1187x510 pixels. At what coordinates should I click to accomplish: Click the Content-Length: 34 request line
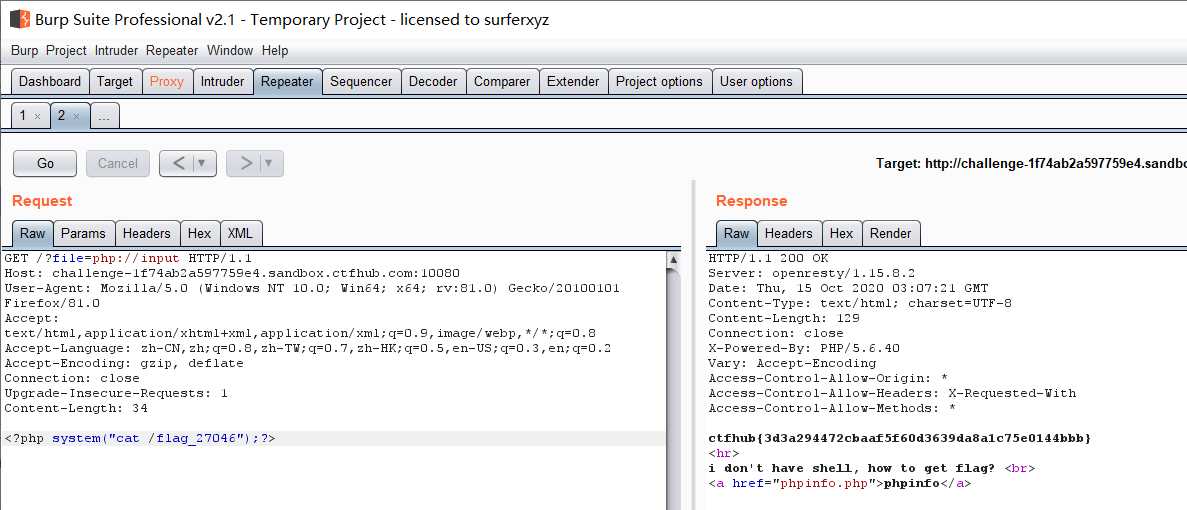click(x=76, y=409)
